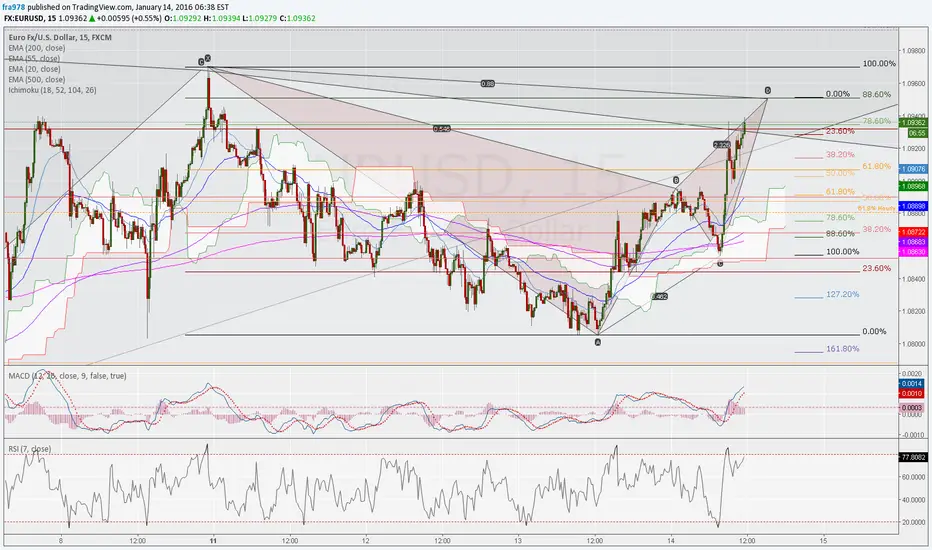932x550 pixels.
Task: Click the 'L:1.09279' low value
Action: pyautogui.click(x=260, y=18)
